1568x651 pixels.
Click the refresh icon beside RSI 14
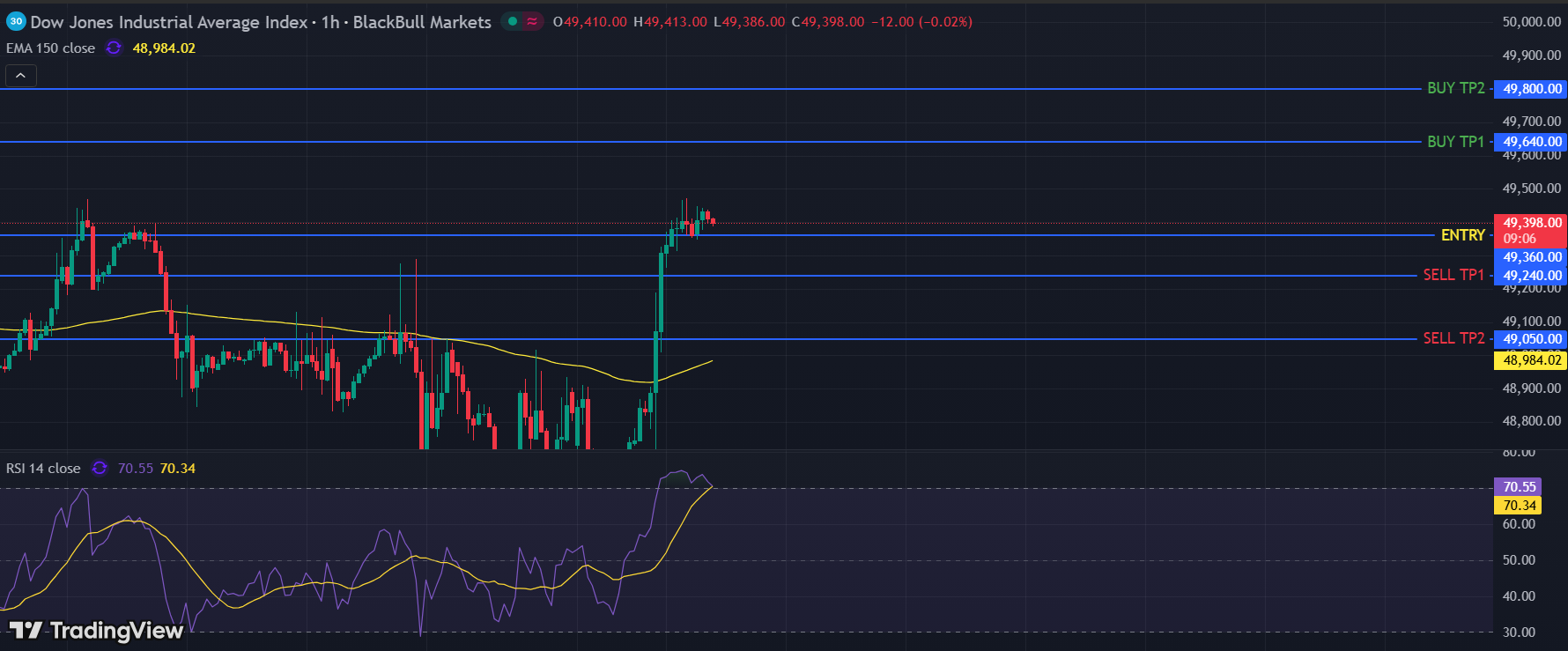coord(100,469)
